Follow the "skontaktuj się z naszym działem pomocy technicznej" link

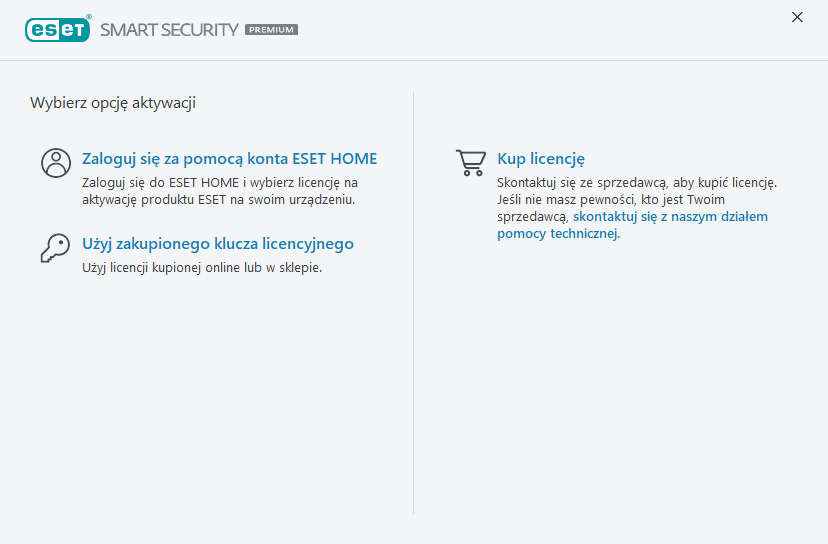tap(670, 216)
